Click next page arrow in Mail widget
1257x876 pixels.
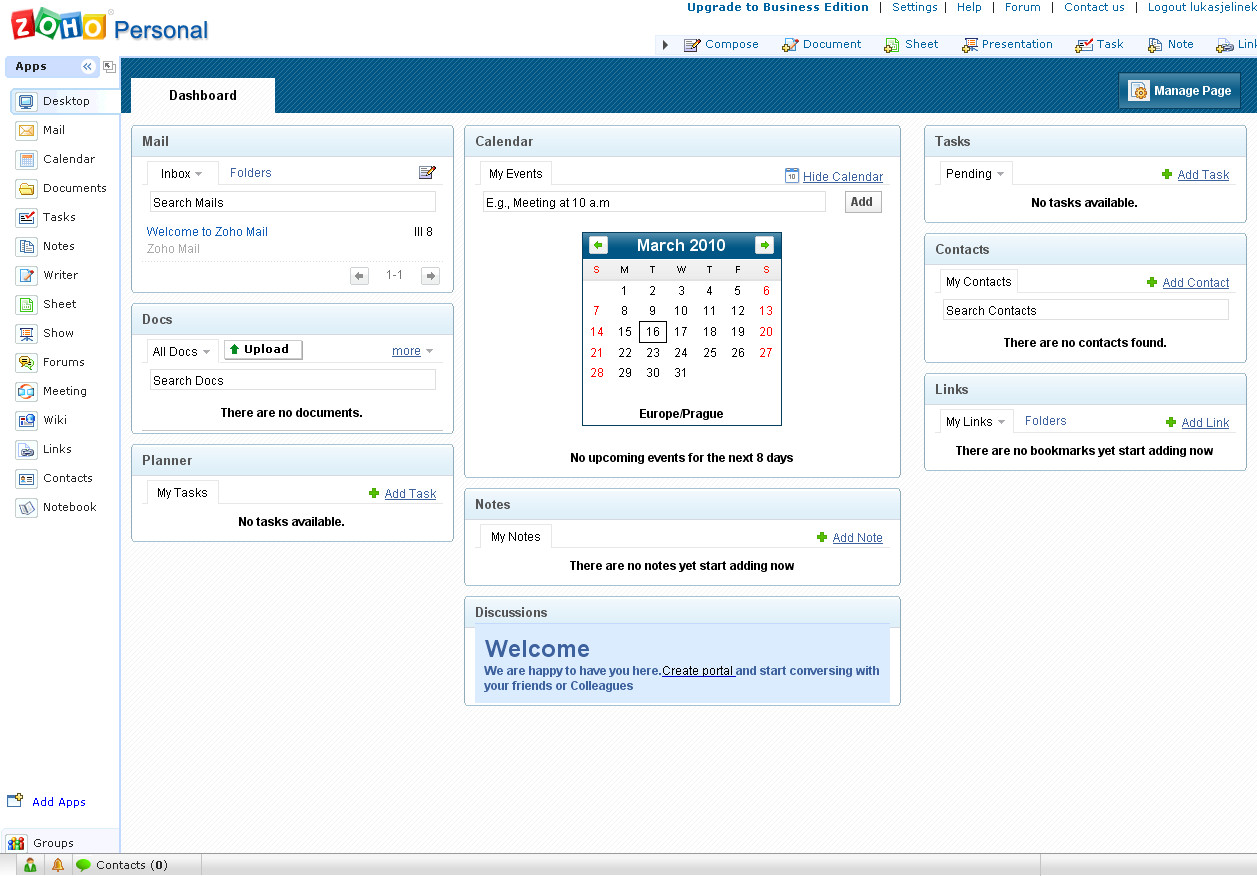click(430, 276)
